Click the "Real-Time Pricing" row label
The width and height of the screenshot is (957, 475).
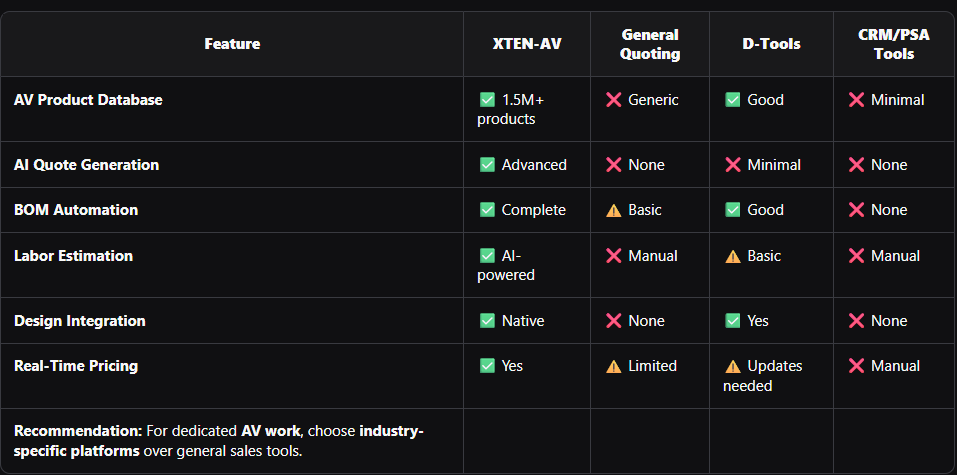click(x=76, y=366)
